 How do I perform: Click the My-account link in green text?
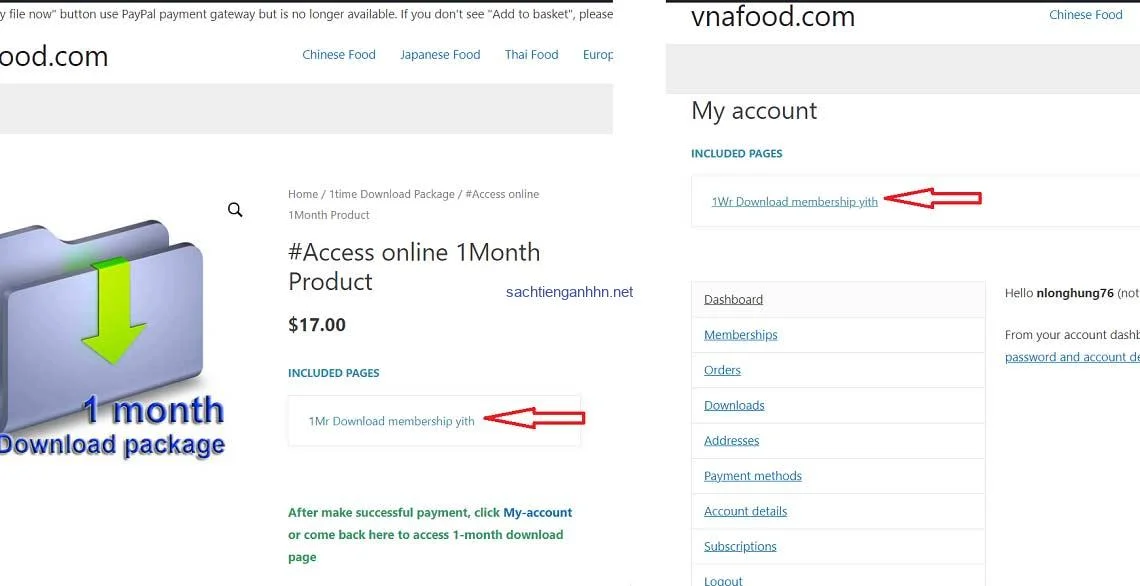[537, 513]
